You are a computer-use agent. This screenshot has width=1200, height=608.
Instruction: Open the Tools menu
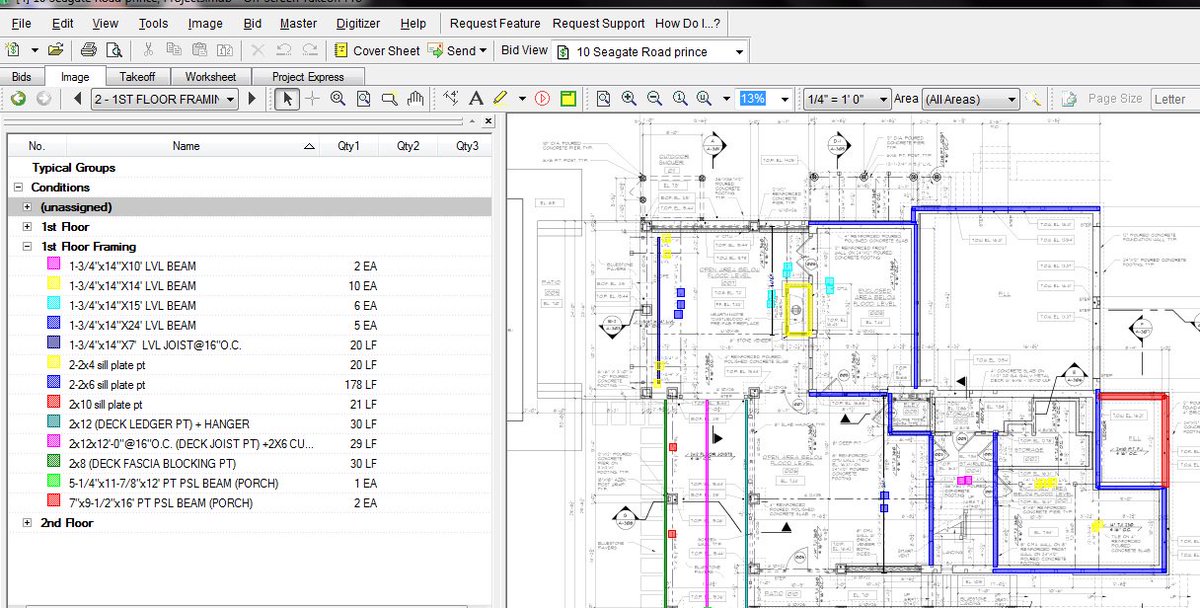(x=153, y=23)
